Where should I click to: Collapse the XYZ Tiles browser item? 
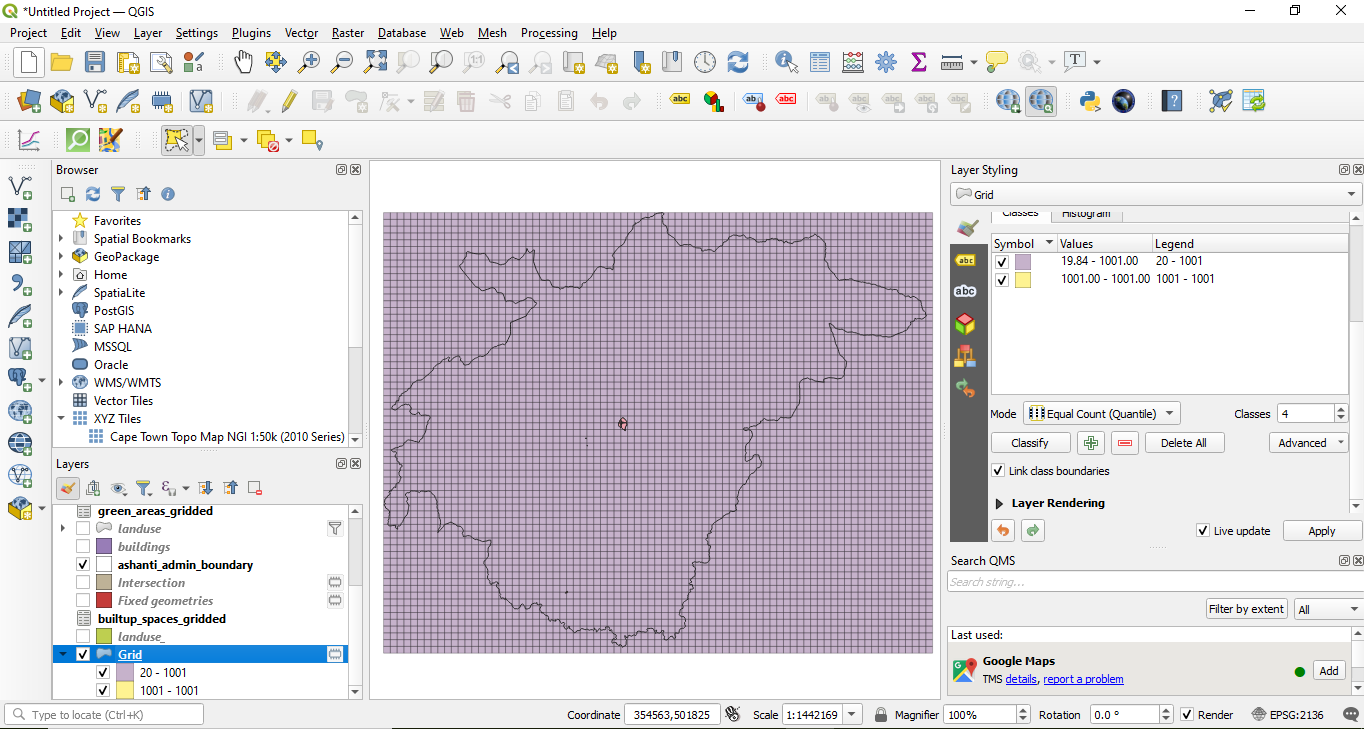61,419
